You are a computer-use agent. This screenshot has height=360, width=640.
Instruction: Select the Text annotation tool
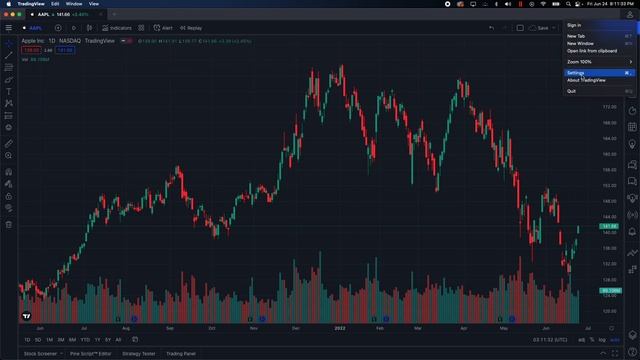coord(9,91)
